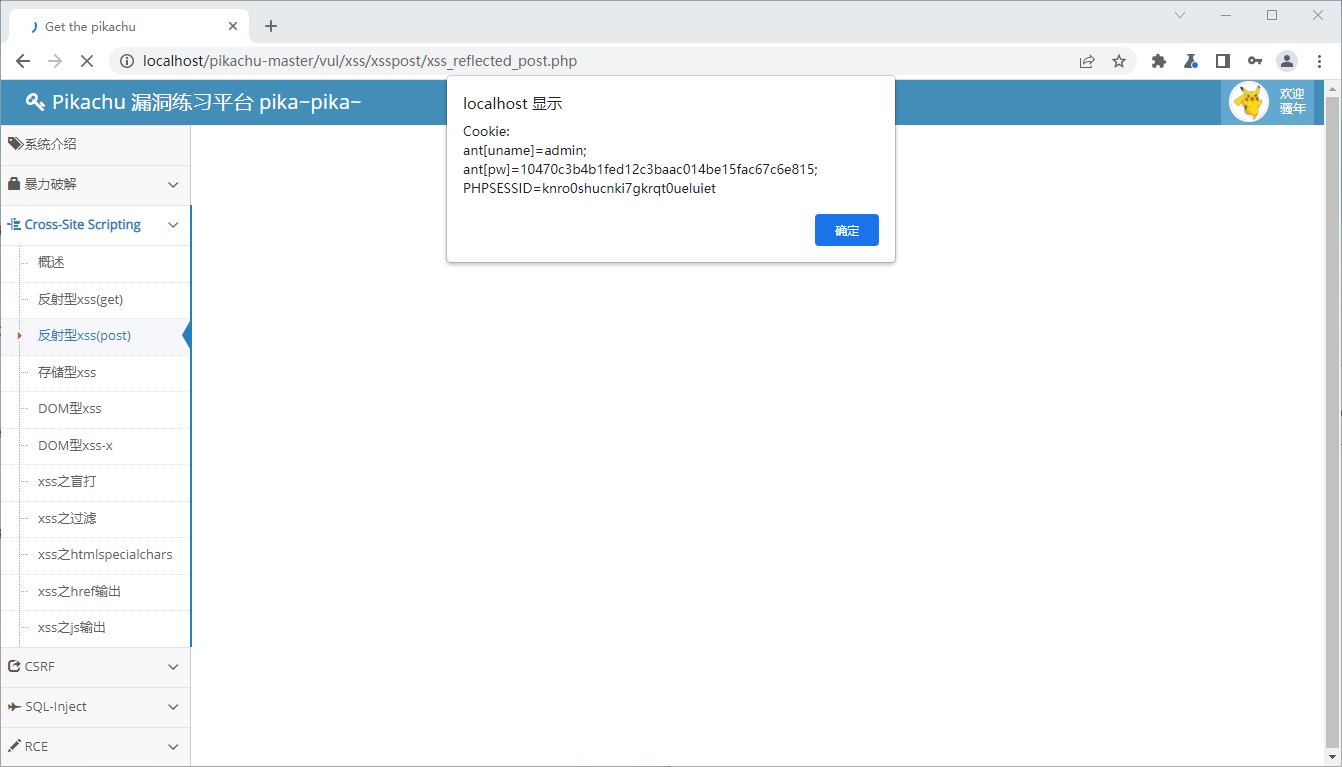Expand the 暴力破解 menu section
The width and height of the screenshot is (1342, 767).
pos(95,185)
